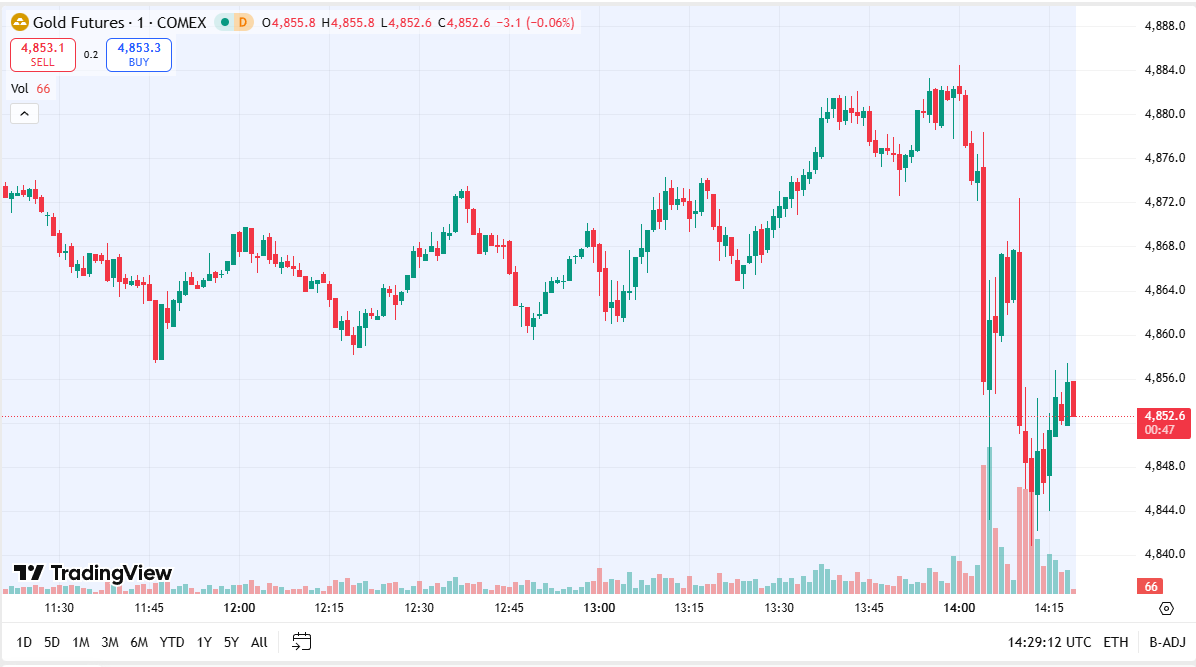Select the 3M time range

tap(110, 642)
